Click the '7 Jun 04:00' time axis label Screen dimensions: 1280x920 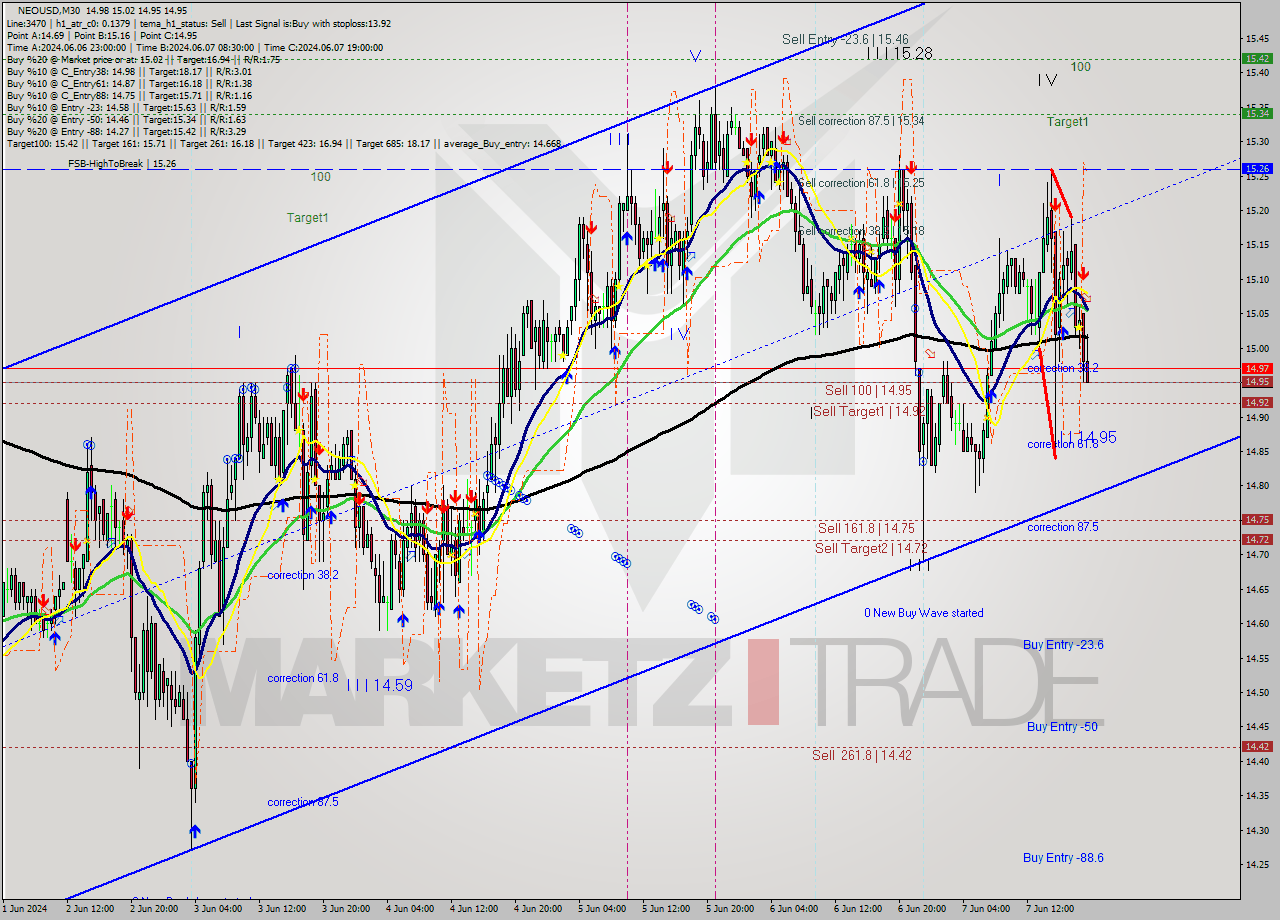(x=987, y=909)
